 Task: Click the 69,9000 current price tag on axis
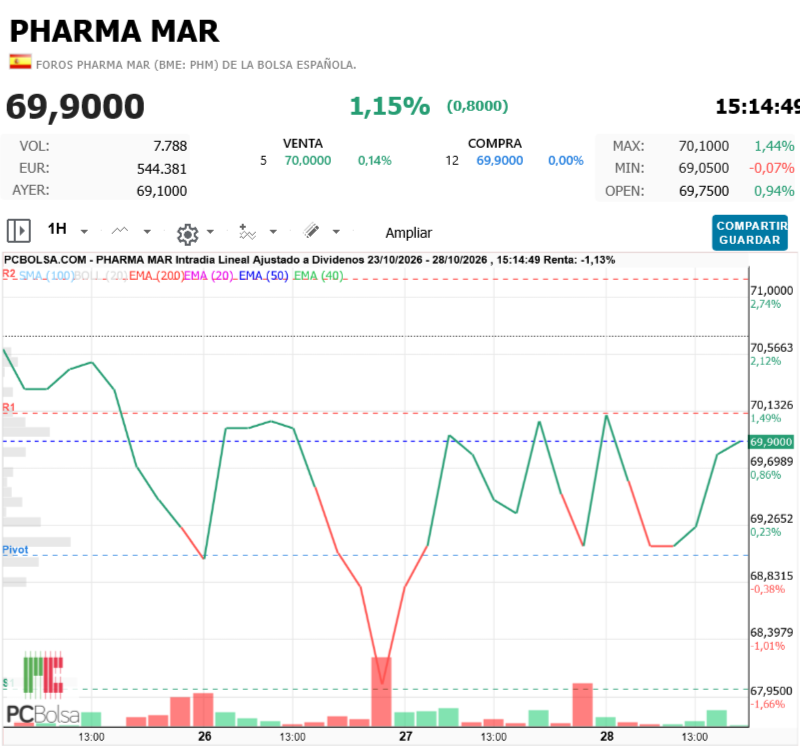tap(771, 442)
